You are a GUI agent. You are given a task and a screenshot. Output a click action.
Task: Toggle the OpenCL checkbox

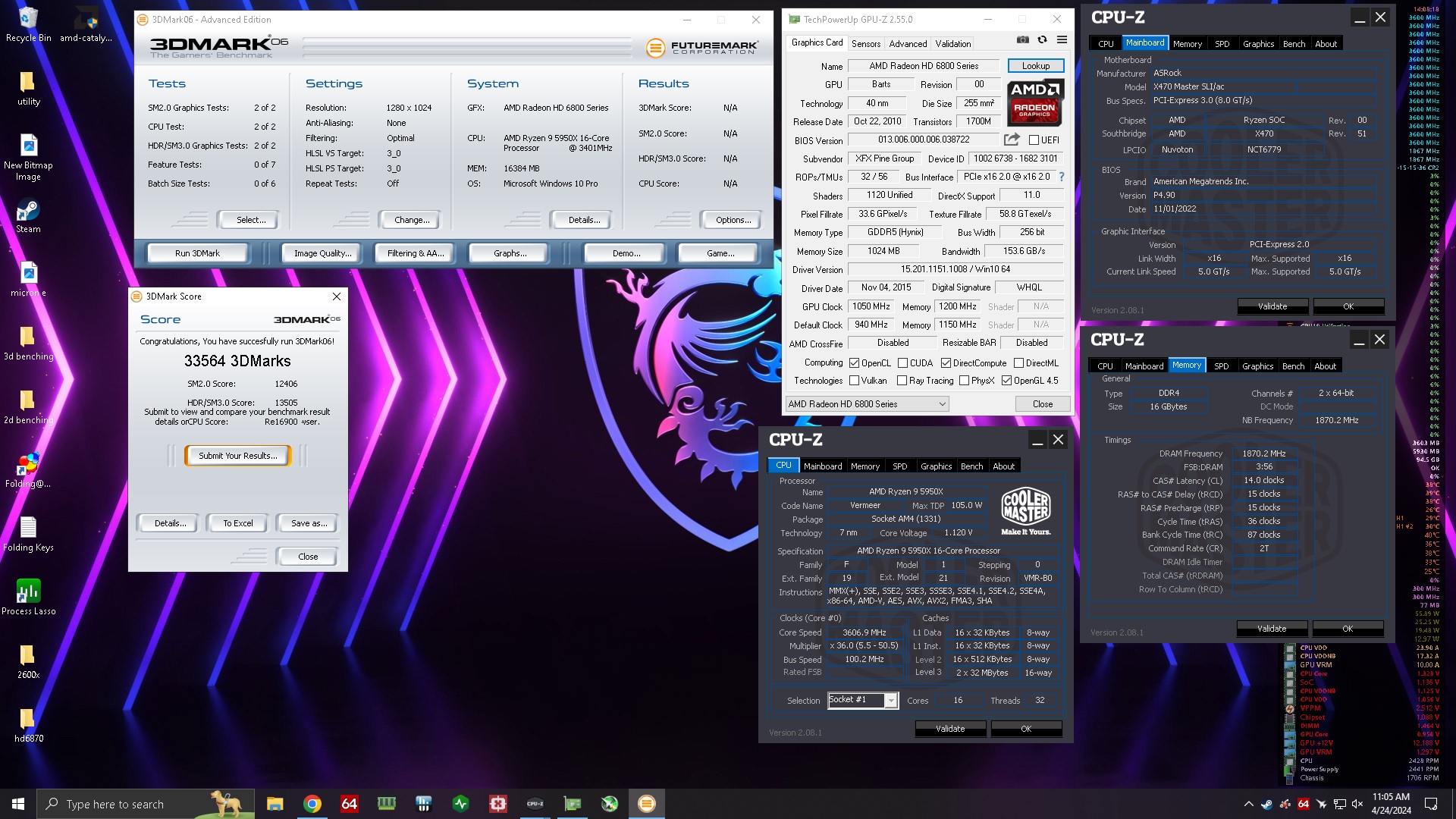(x=855, y=363)
